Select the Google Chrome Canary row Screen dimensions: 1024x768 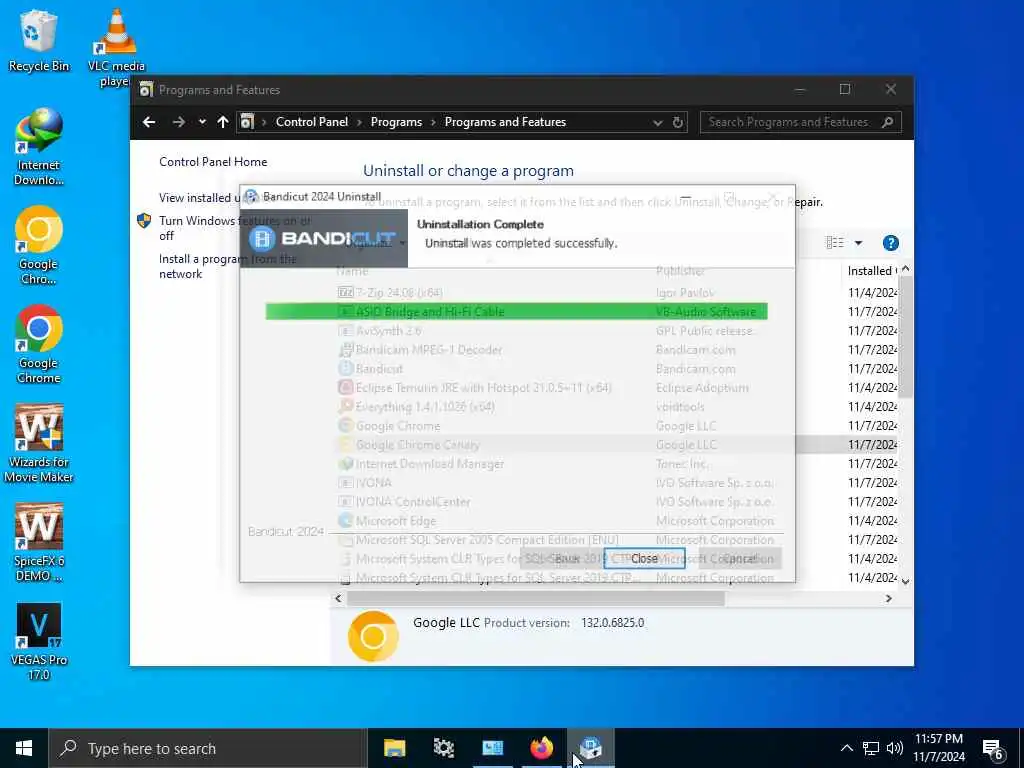pyautogui.click(x=616, y=445)
